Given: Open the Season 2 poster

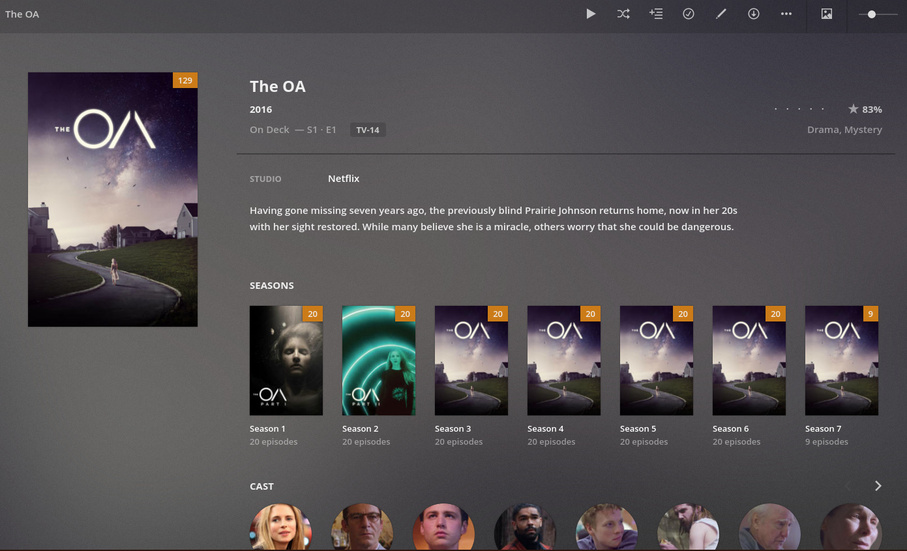Looking at the screenshot, I should pyautogui.click(x=379, y=360).
